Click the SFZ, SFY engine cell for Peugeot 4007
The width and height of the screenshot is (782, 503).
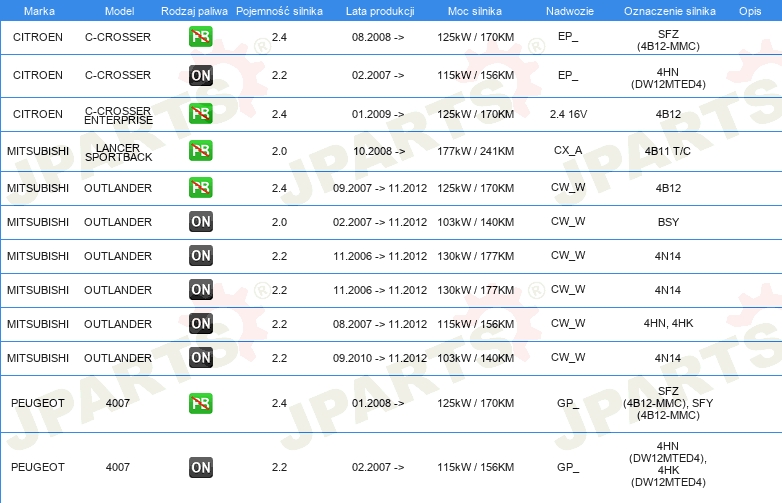tap(668, 403)
